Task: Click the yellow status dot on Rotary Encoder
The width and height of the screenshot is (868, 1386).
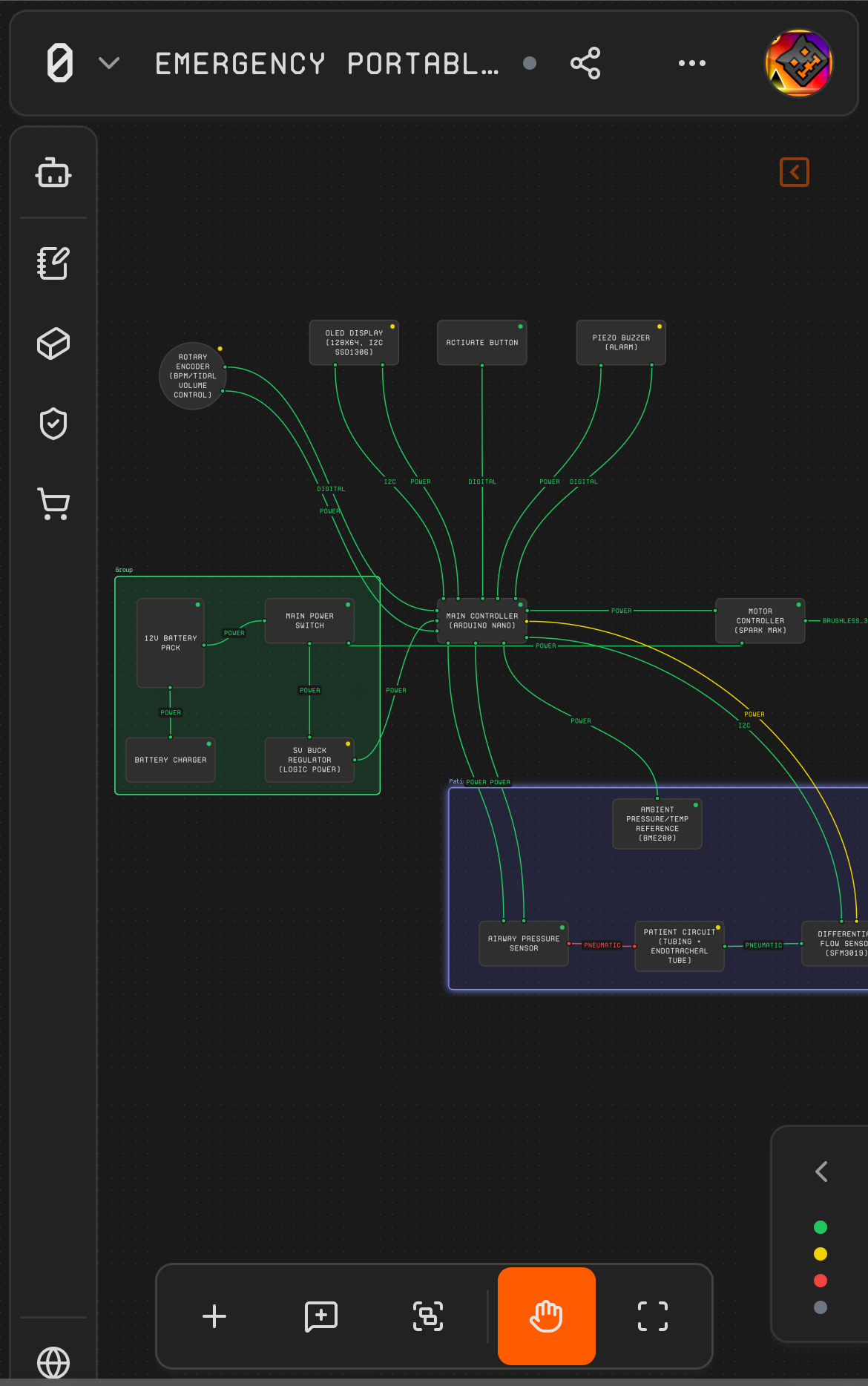Action: [220, 349]
